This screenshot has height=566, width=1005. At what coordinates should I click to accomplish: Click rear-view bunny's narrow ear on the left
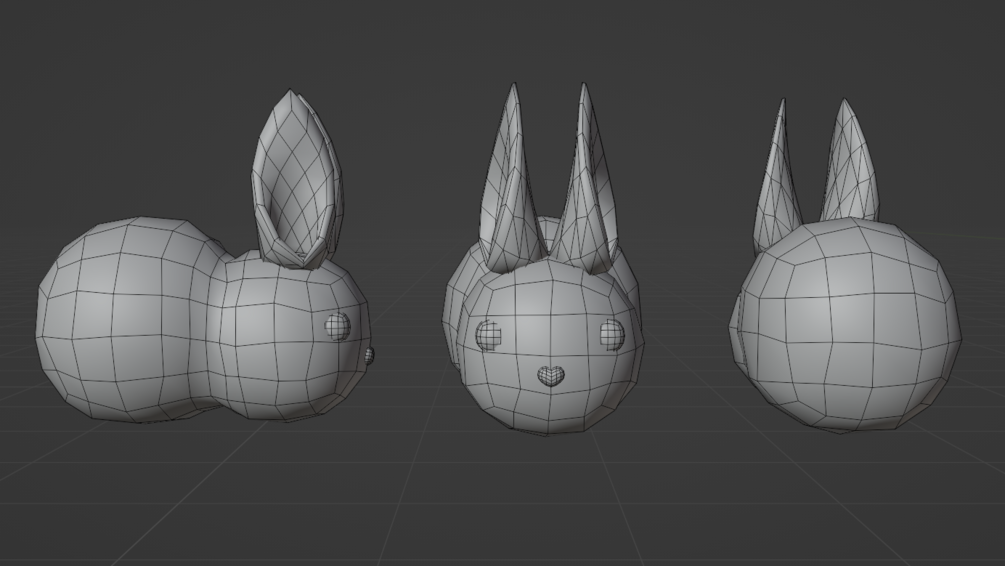(778, 176)
